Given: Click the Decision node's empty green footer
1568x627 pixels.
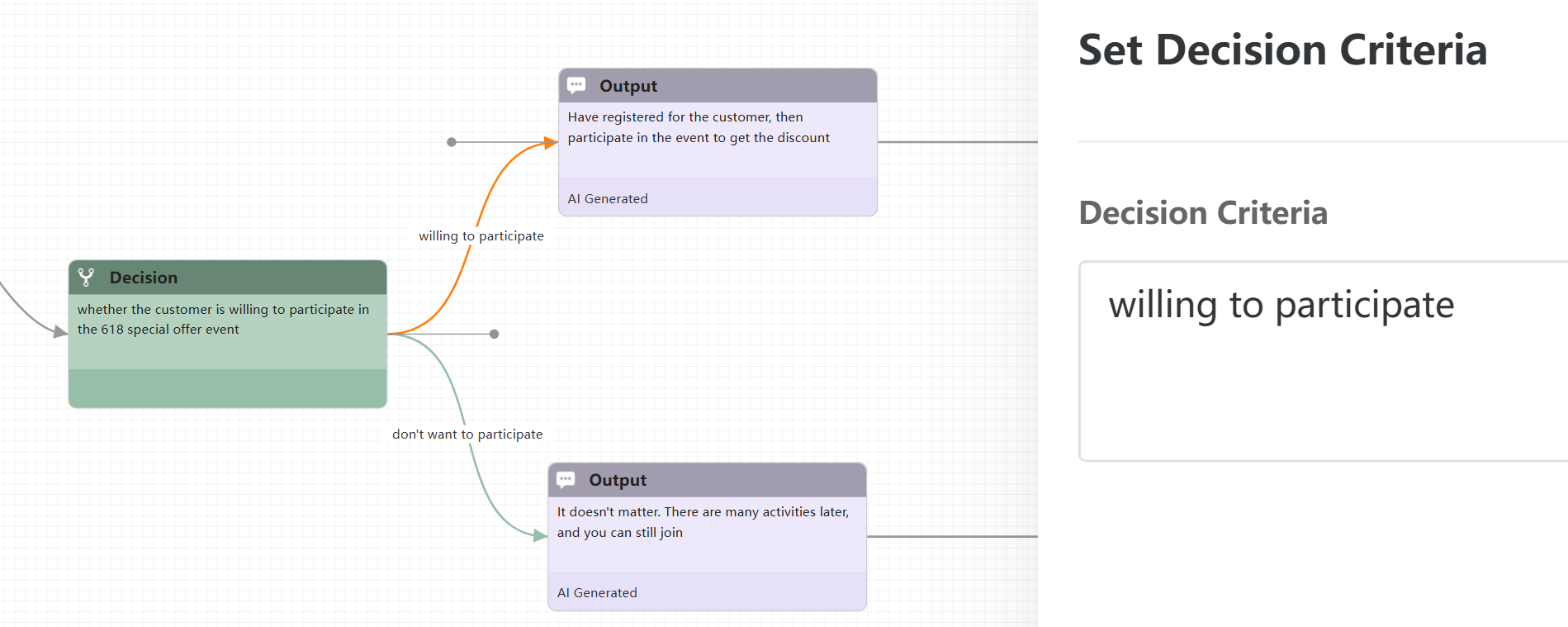Looking at the screenshot, I should (x=227, y=388).
